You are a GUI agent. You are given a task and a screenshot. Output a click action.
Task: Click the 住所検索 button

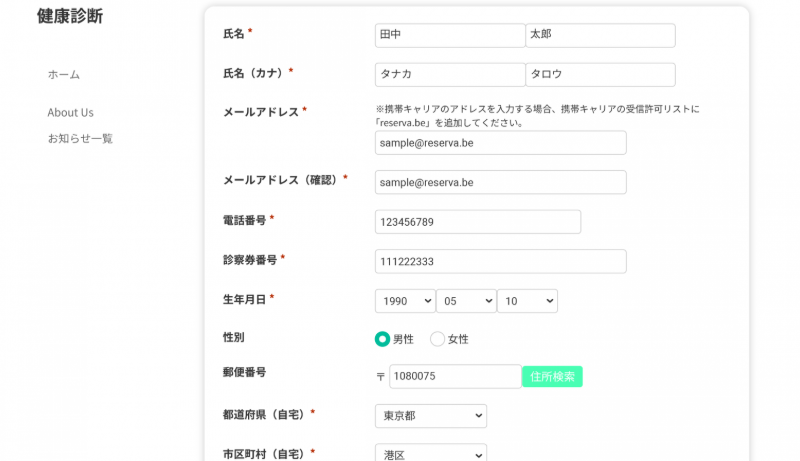tap(552, 377)
